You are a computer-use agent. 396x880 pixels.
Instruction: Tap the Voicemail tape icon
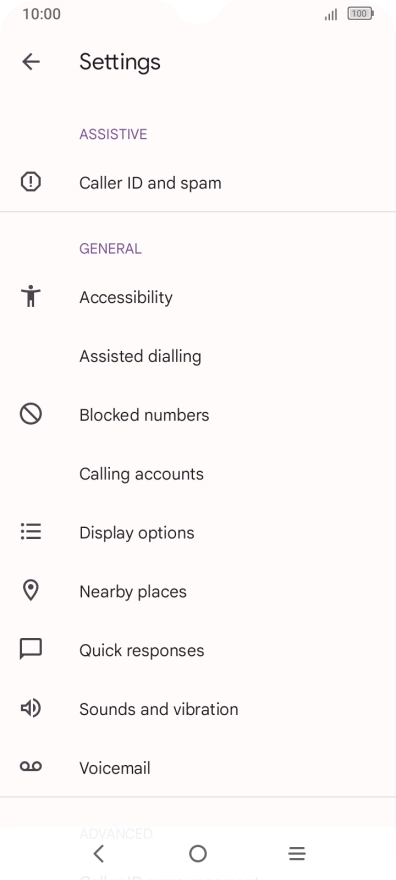[31, 767]
